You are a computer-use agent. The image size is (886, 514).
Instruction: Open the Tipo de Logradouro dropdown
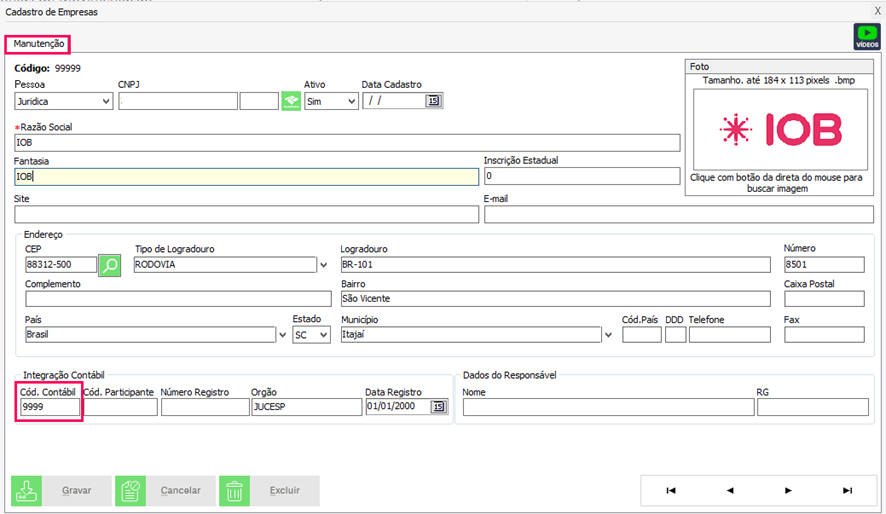pyautogui.click(x=323, y=265)
